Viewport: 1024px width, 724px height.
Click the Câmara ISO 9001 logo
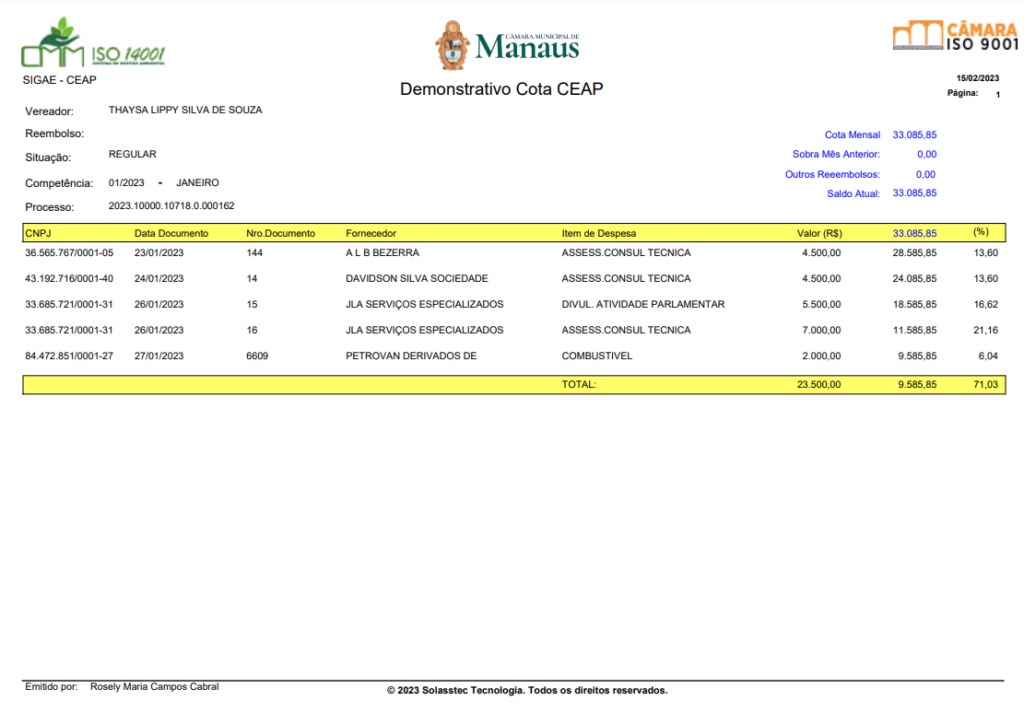coord(955,36)
